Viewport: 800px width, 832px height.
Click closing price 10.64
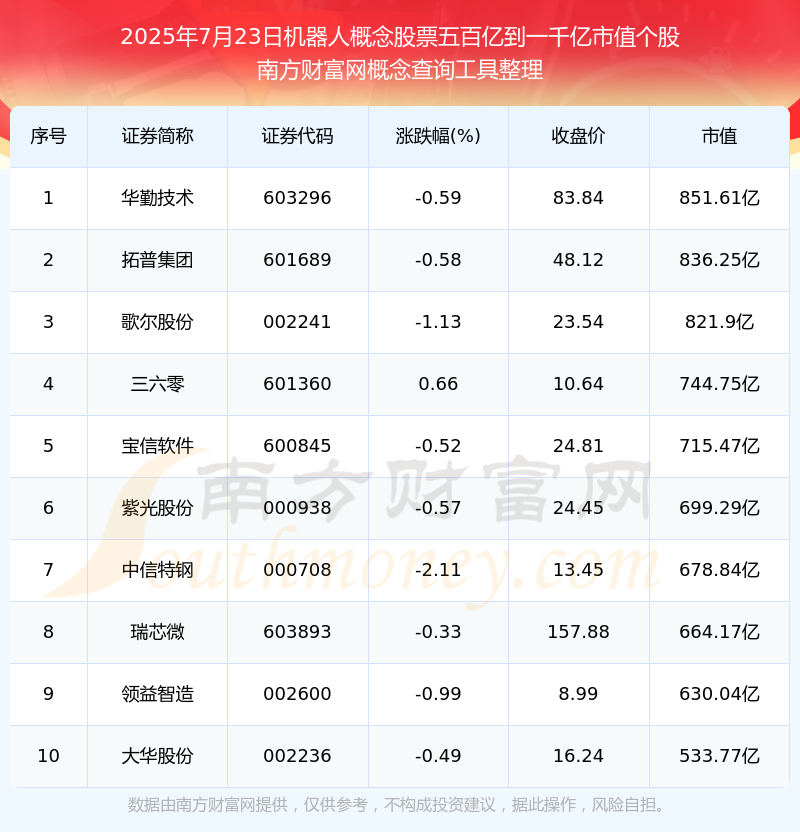(578, 384)
